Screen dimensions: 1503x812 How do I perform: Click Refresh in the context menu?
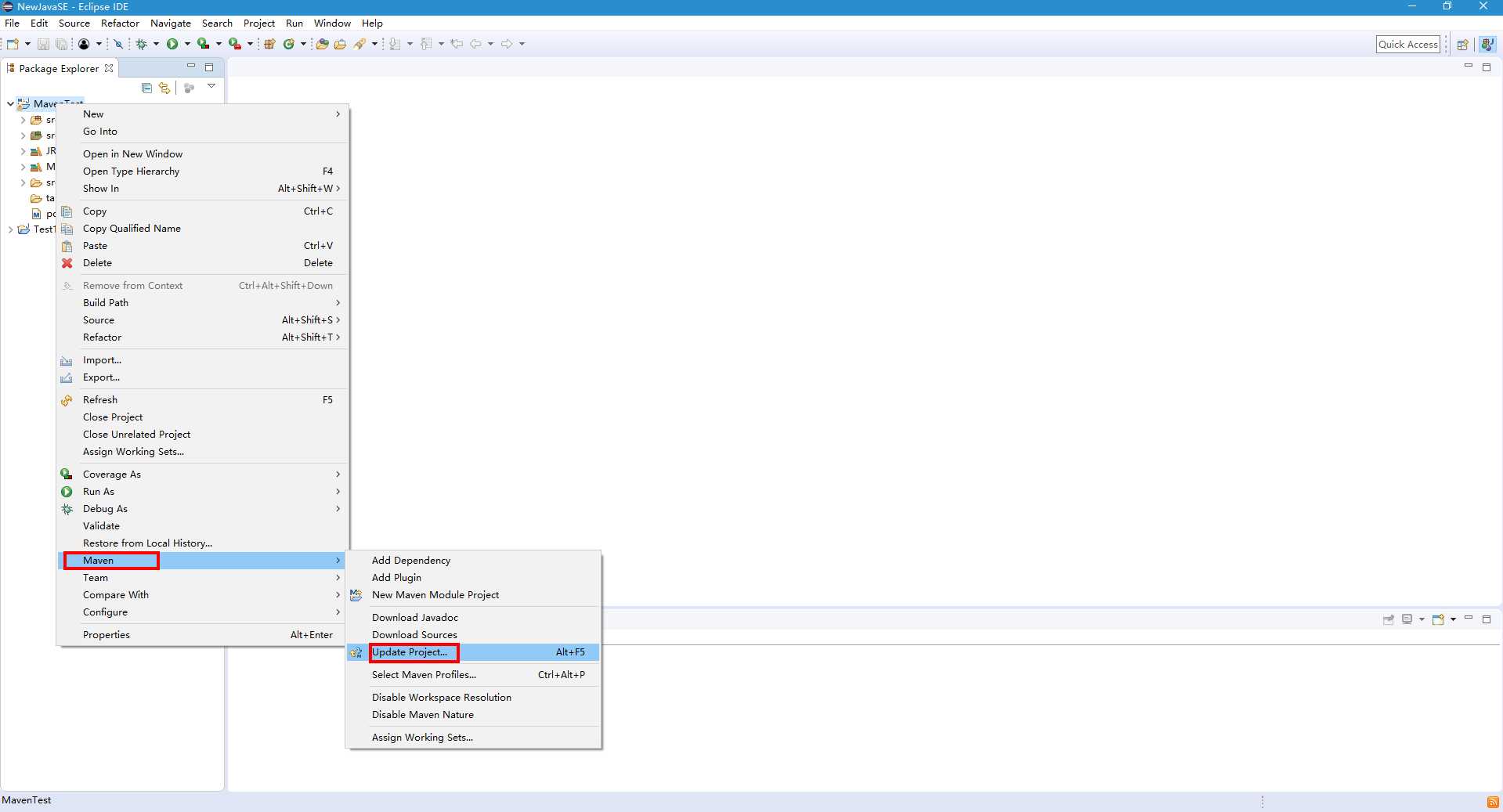[x=202, y=400]
